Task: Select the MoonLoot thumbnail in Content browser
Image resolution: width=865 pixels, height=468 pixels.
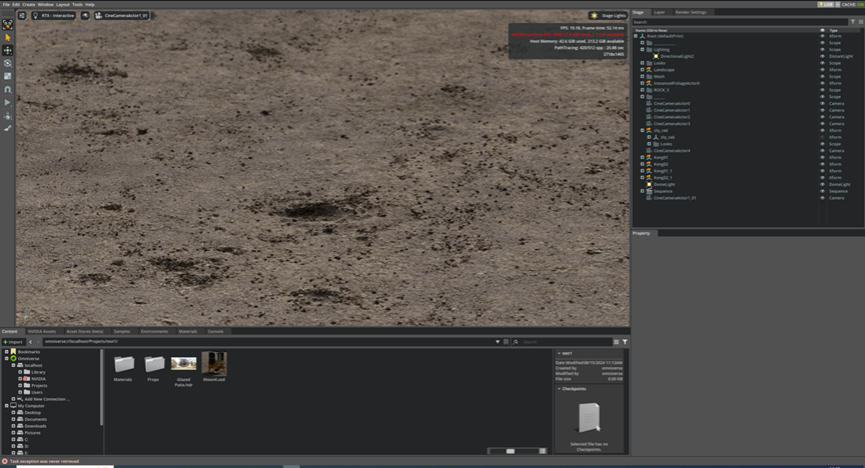Action: click(214, 363)
